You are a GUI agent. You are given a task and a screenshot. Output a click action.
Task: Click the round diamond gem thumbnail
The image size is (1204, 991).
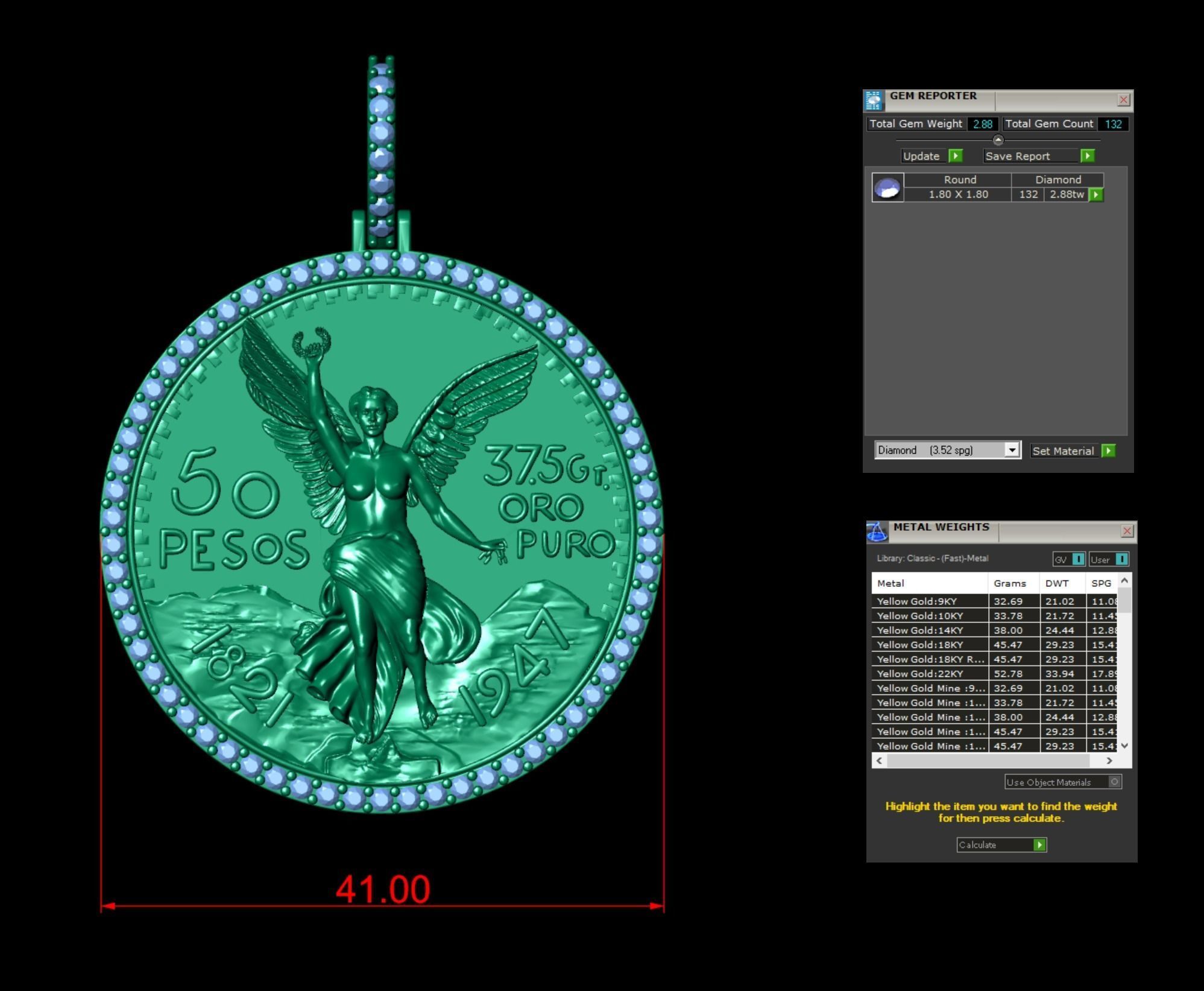[x=888, y=188]
